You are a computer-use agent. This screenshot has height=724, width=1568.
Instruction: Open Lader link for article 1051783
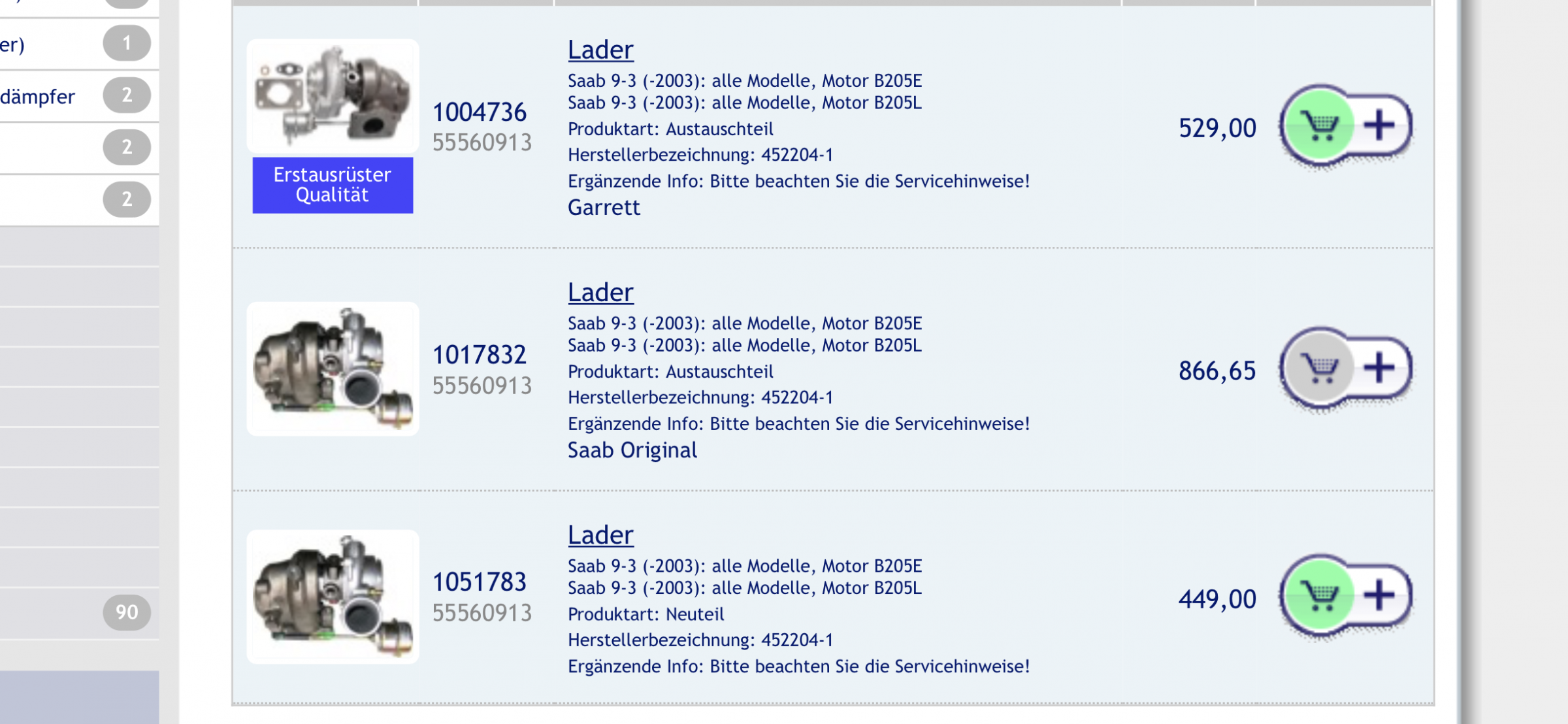point(600,535)
